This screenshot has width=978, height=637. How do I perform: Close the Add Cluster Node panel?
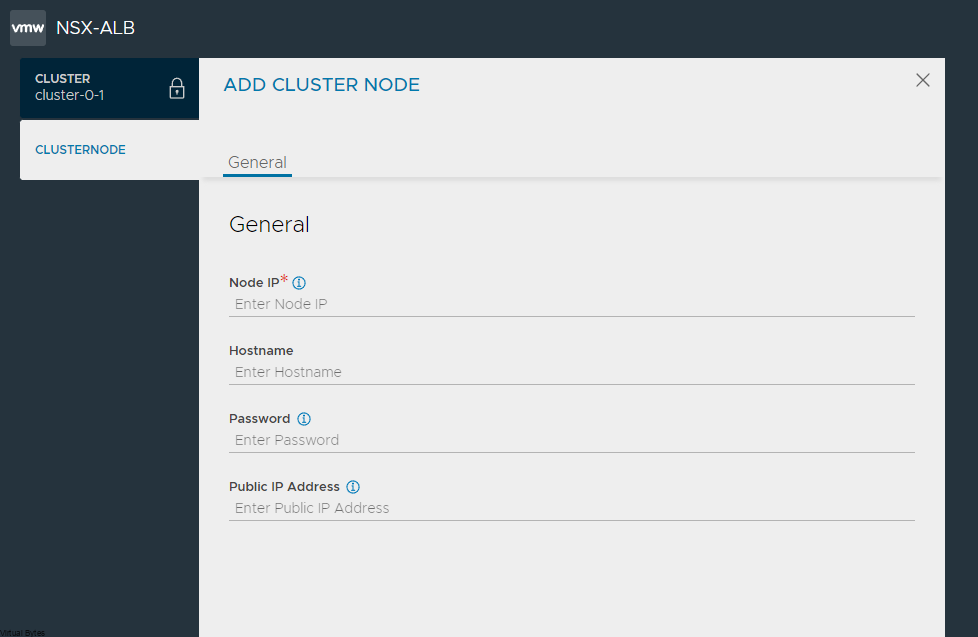point(923,80)
